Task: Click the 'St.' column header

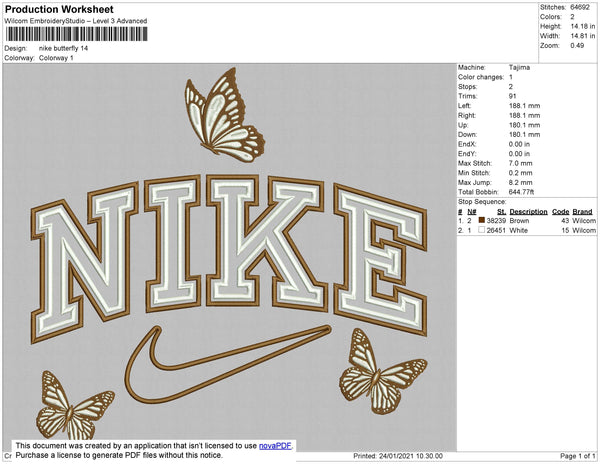Action: click(x=501, y=212)
